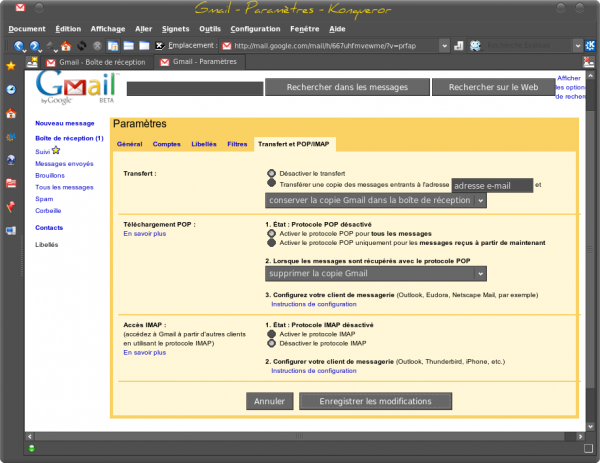Click the Up arrow toolbar icon

[50, 46]
